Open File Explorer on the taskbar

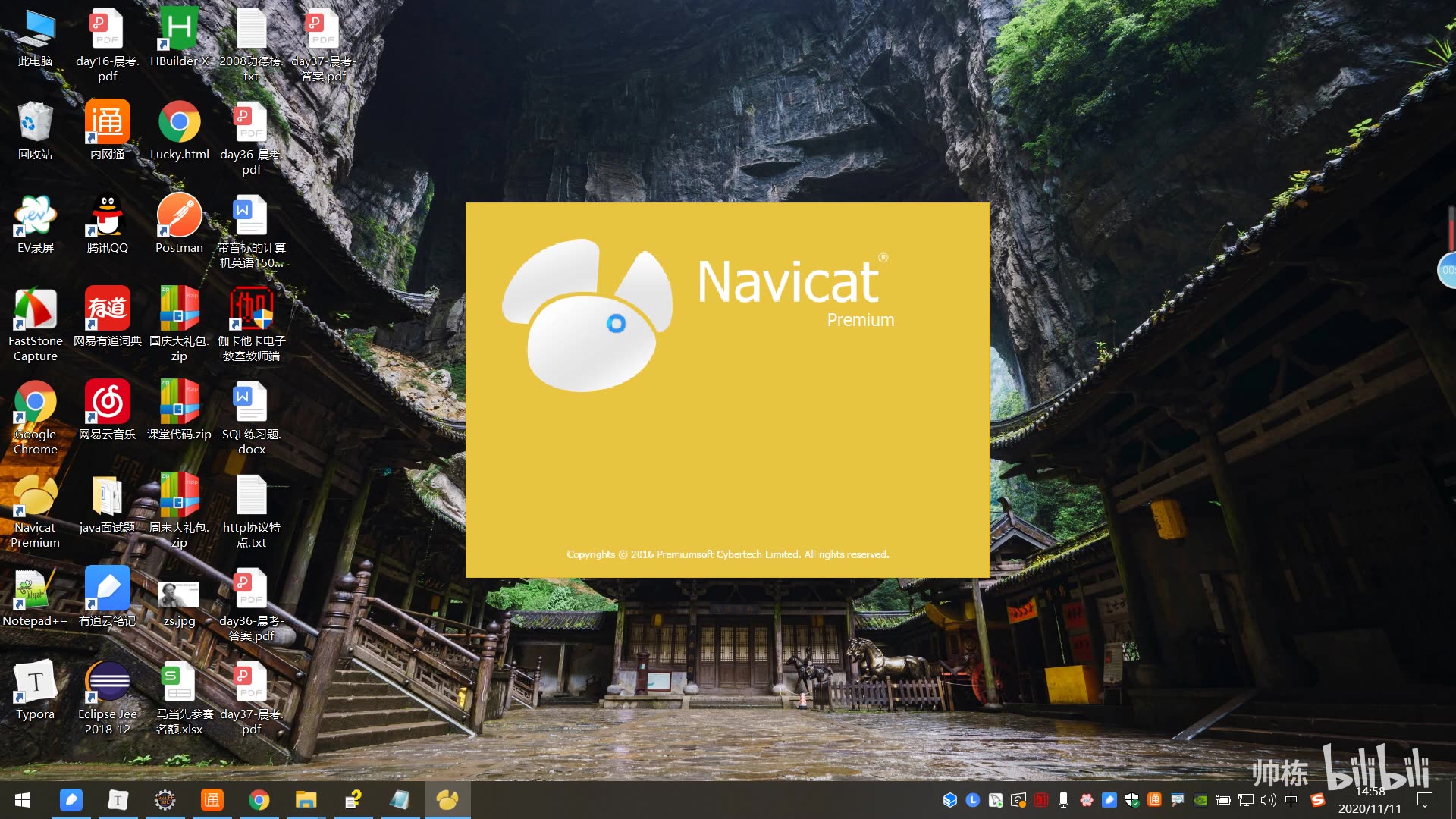(x=306, y=800)
